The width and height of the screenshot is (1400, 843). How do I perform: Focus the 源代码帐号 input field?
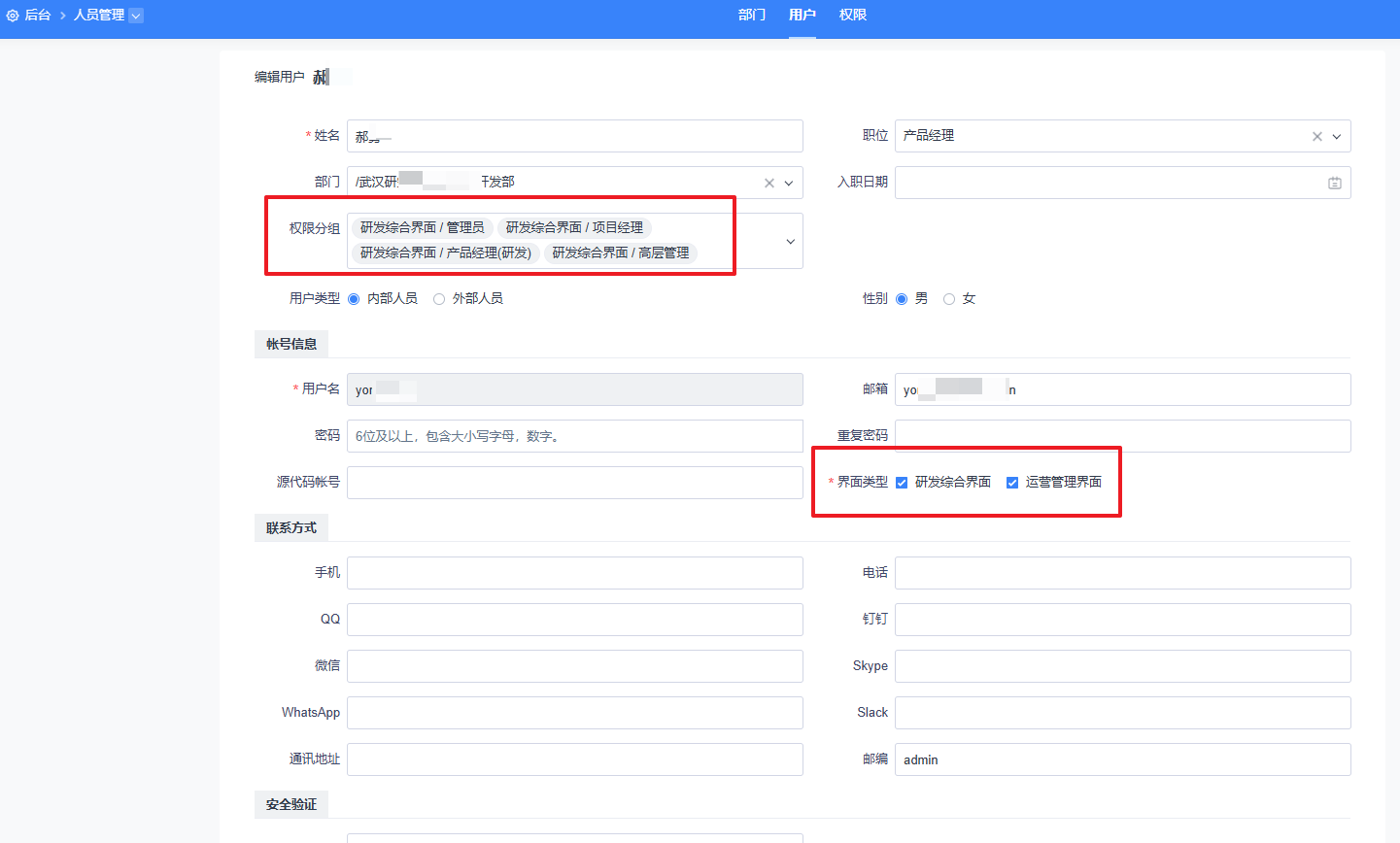click(575, 483)
